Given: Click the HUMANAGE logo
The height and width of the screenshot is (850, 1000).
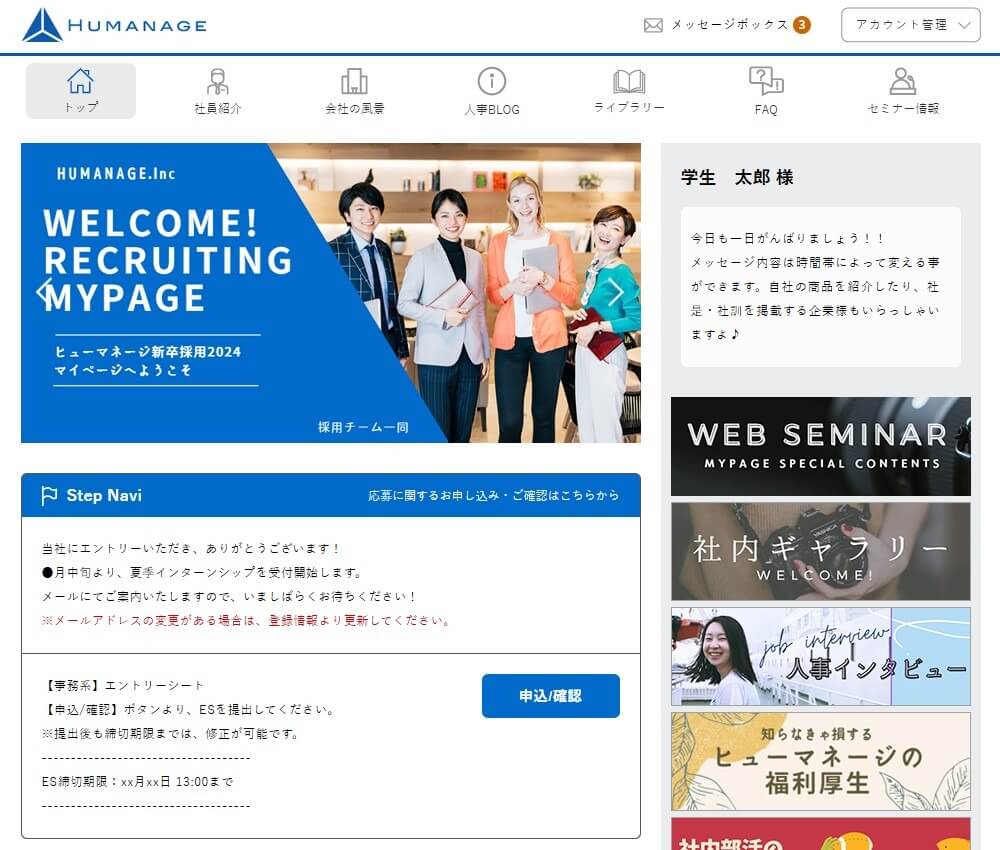Looking at the screenshot, I should [x=114, y=25].
